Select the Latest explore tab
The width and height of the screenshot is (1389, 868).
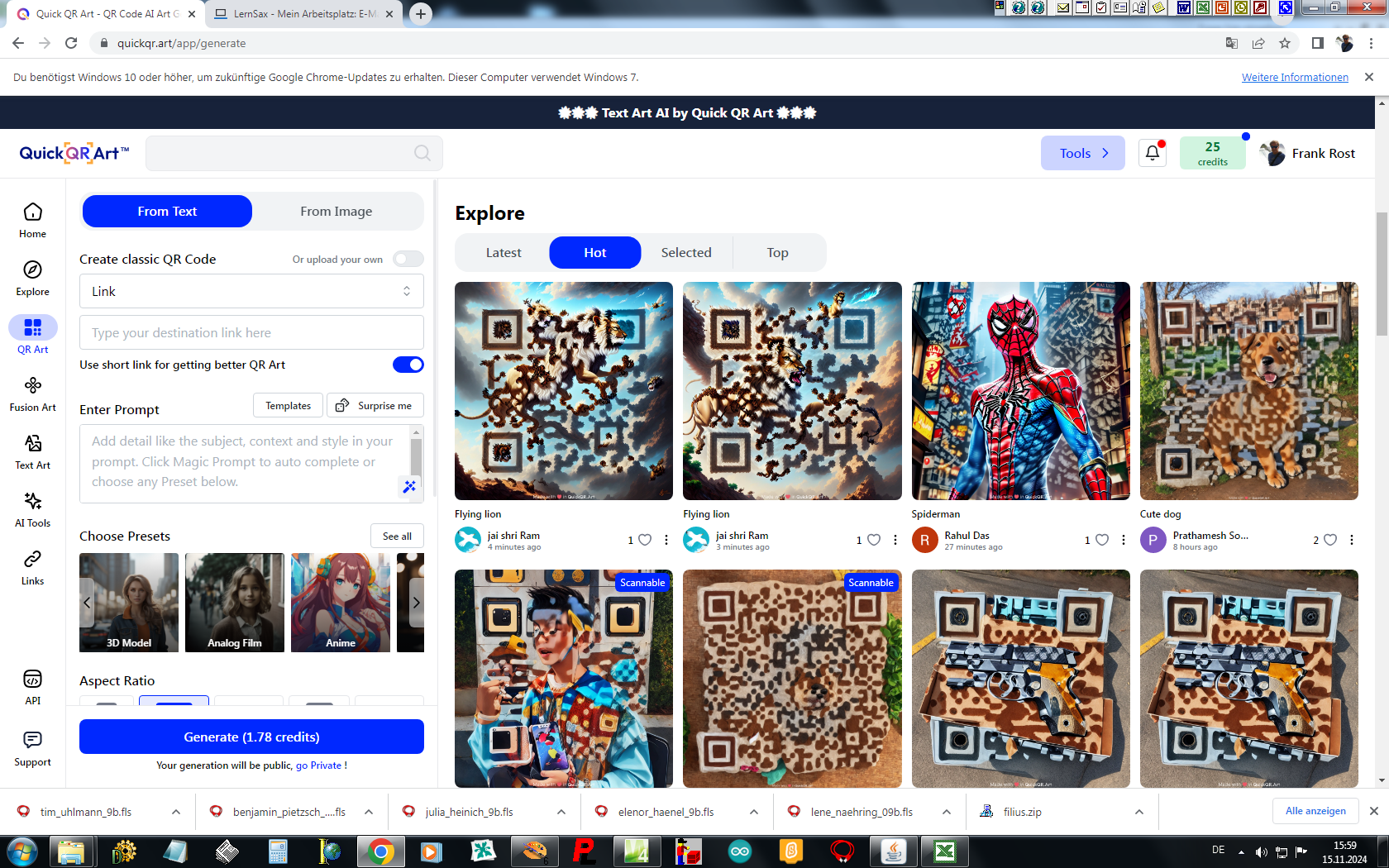[504, 252]
